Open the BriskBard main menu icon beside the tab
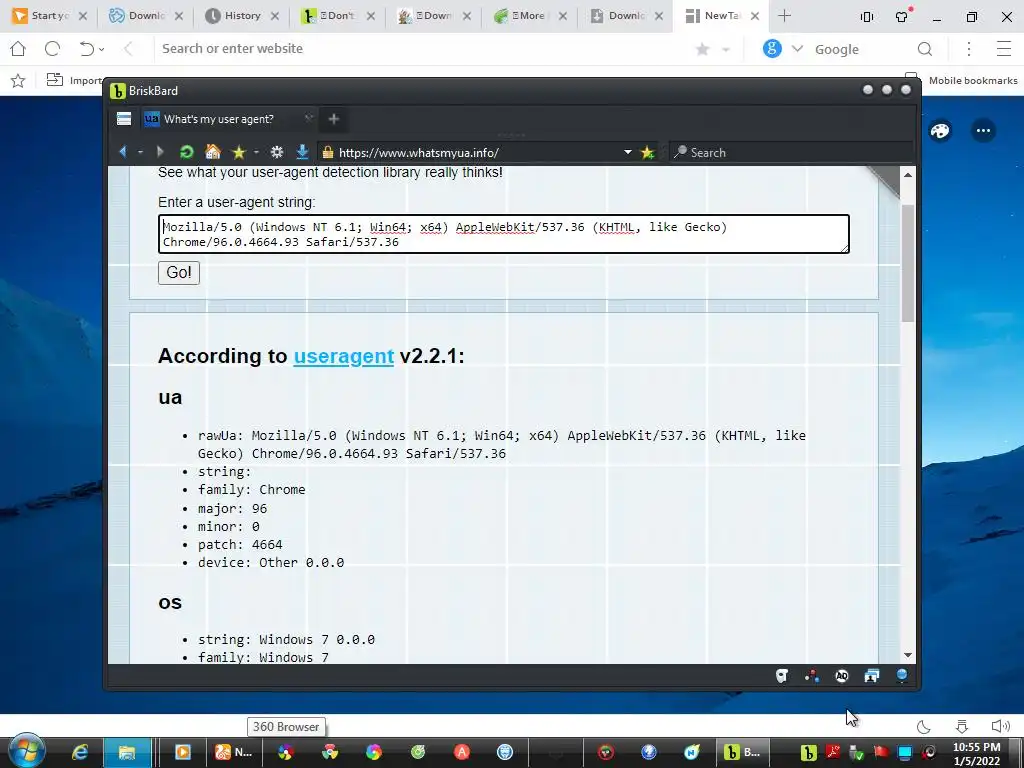The height and width of the screenshot is (768, 1024). [124, 119]
